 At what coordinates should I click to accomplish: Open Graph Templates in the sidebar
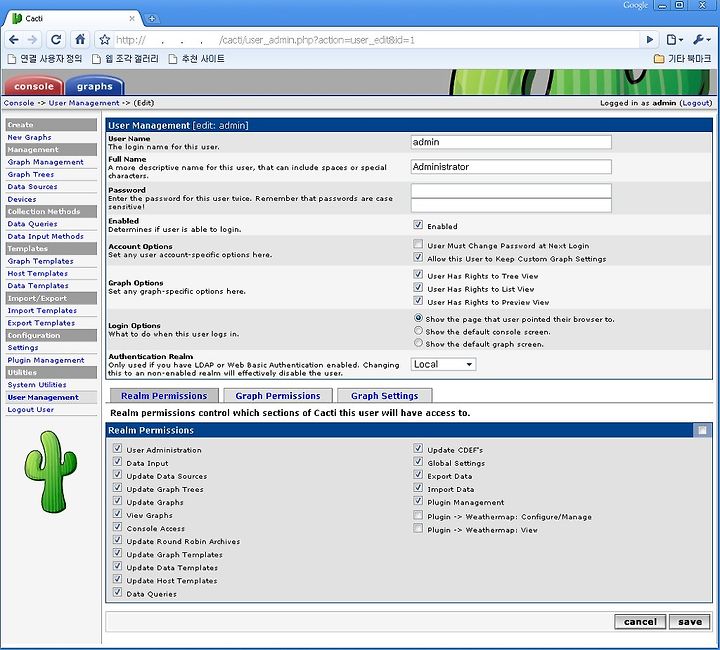[x=40, y=261]
